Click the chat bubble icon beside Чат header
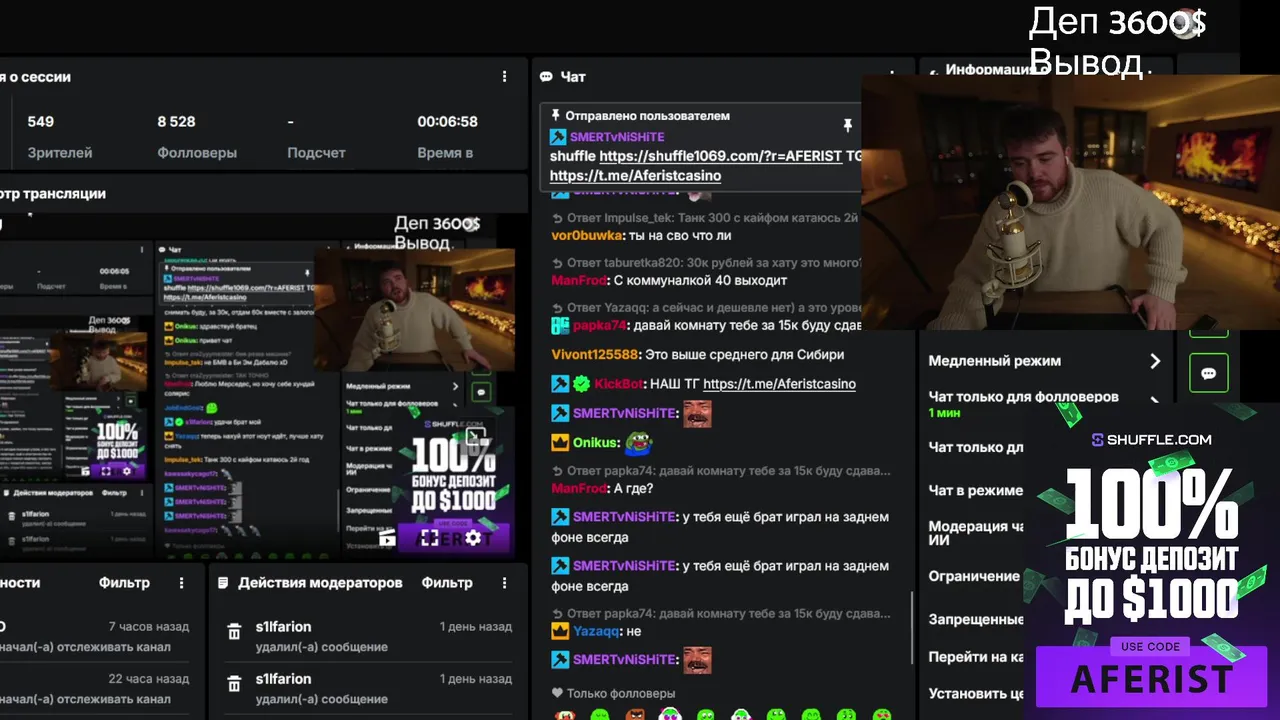Screen dimensions: 1280x720 [x=546, y=77]
